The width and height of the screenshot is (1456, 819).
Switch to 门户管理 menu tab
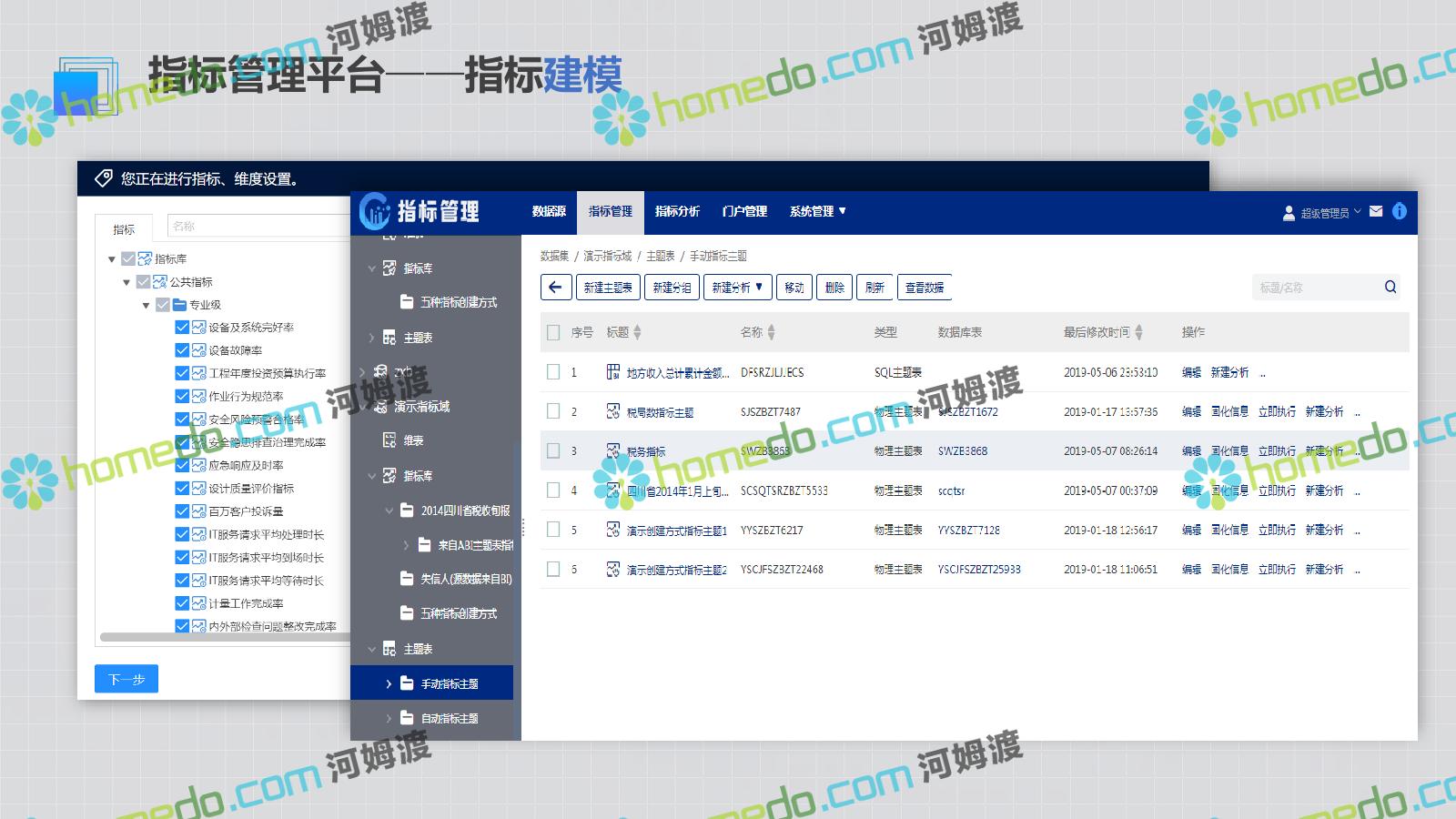[744, 211]
